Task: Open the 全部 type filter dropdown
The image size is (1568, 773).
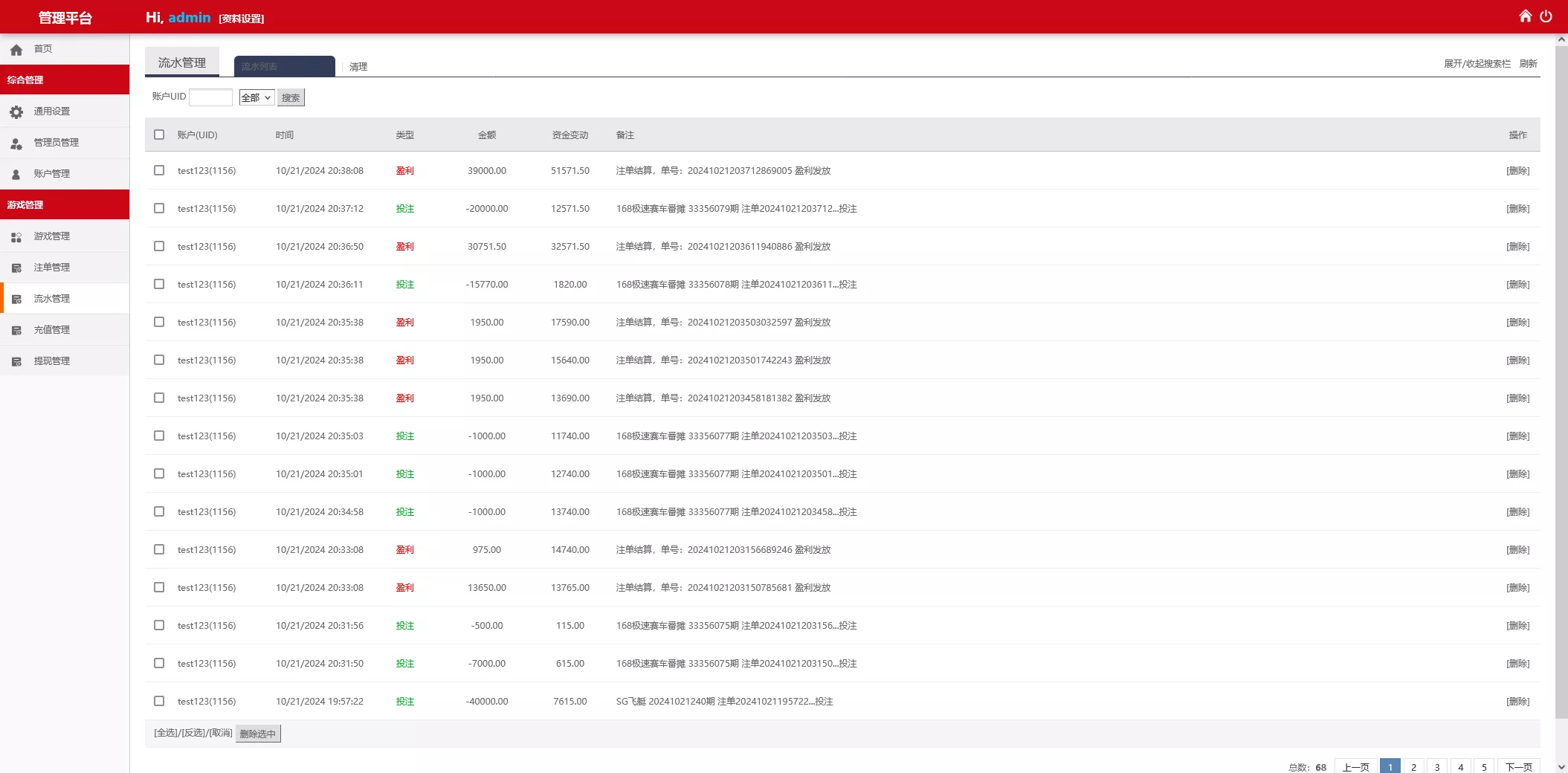Action: pos(257,97)
